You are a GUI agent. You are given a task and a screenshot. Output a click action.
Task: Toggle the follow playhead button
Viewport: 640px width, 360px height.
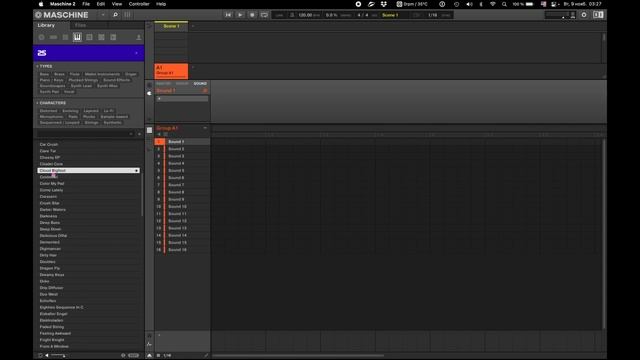click(x=416, y=15)
